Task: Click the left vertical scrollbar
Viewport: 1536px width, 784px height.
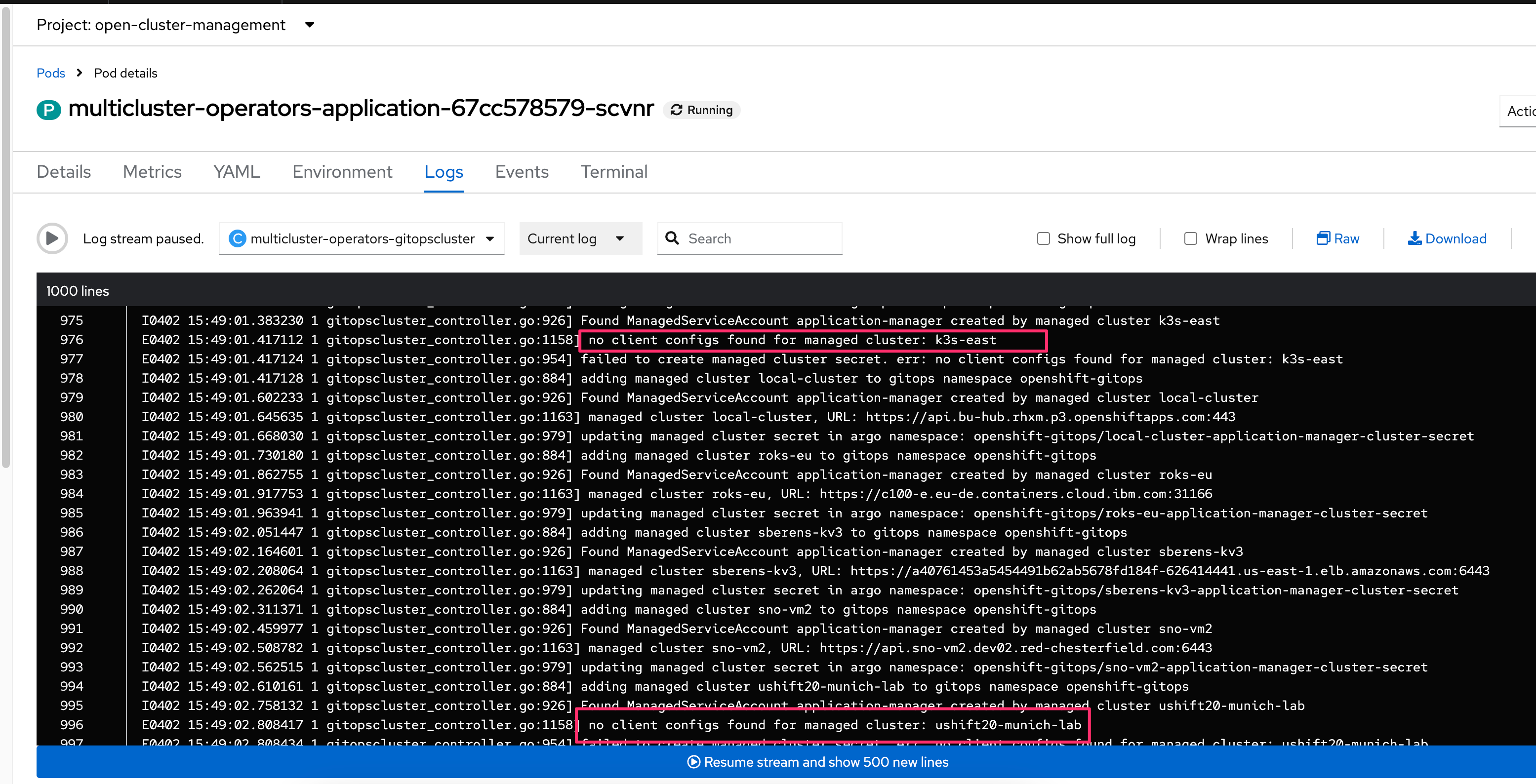Action: [x=6, y=238]
